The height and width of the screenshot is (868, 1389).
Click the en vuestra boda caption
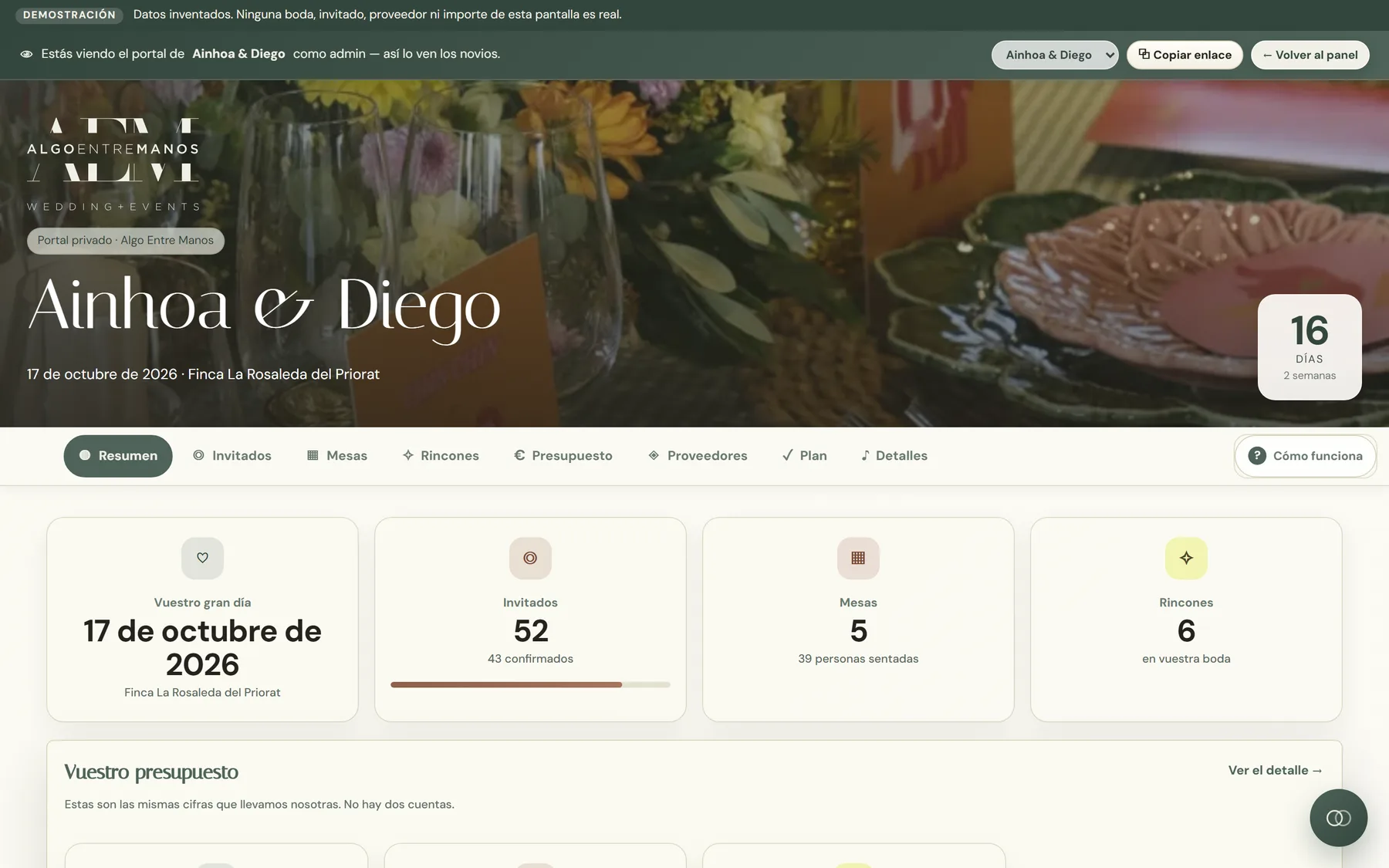[1186, 659]
